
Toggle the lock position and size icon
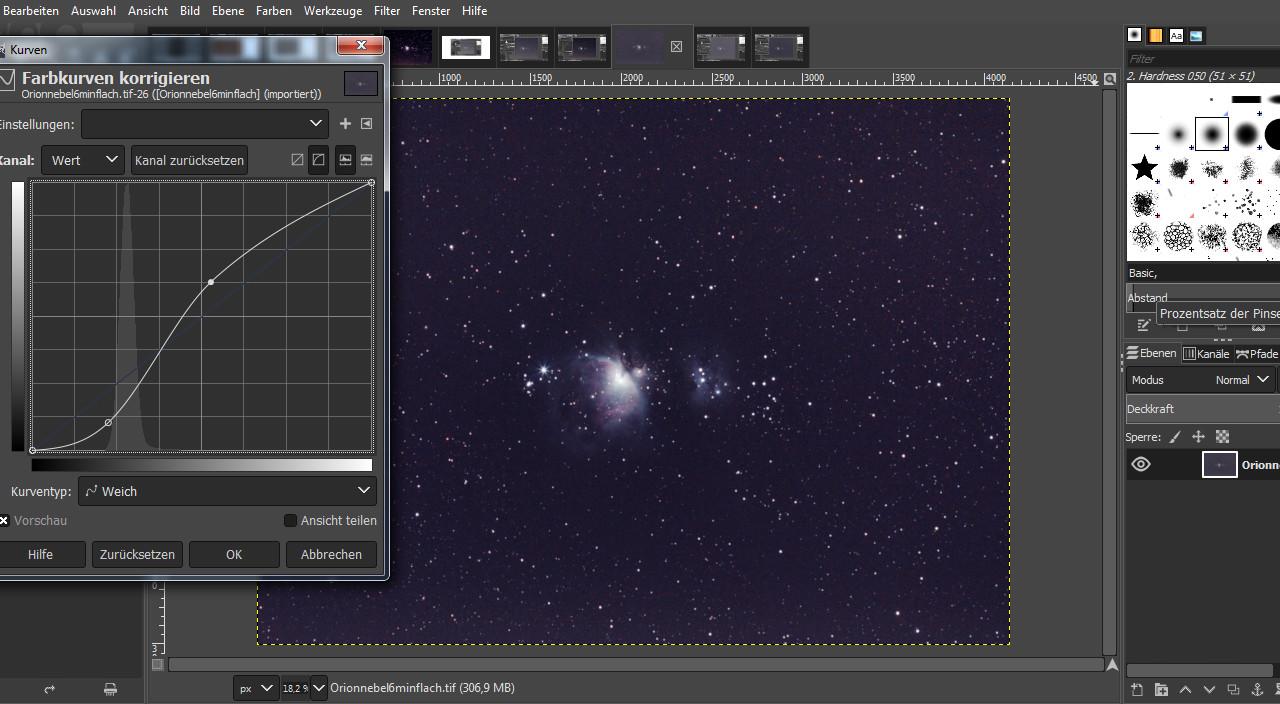1198,437
